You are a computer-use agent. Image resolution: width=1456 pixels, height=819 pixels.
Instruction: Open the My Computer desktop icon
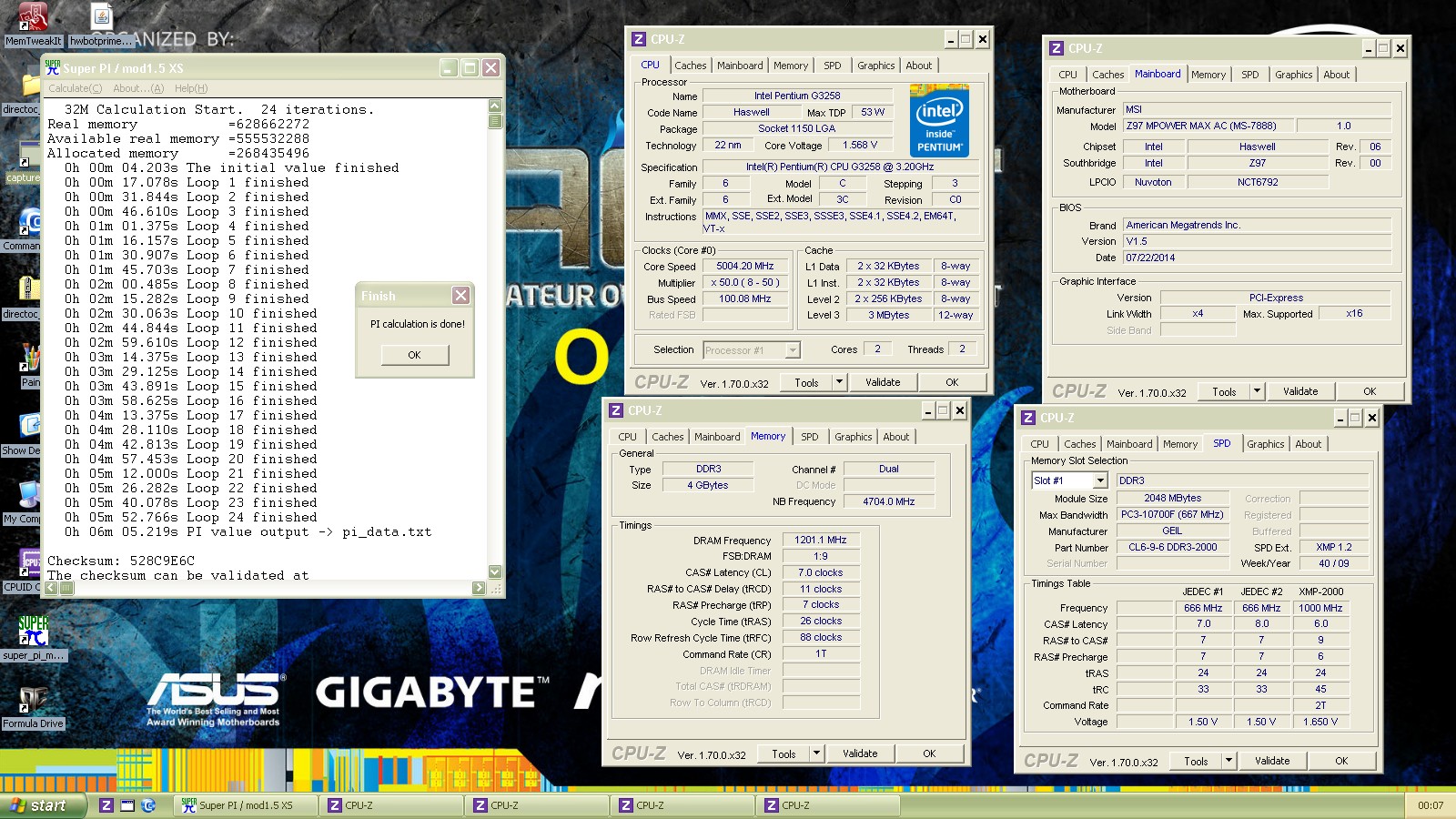(27, 496)
